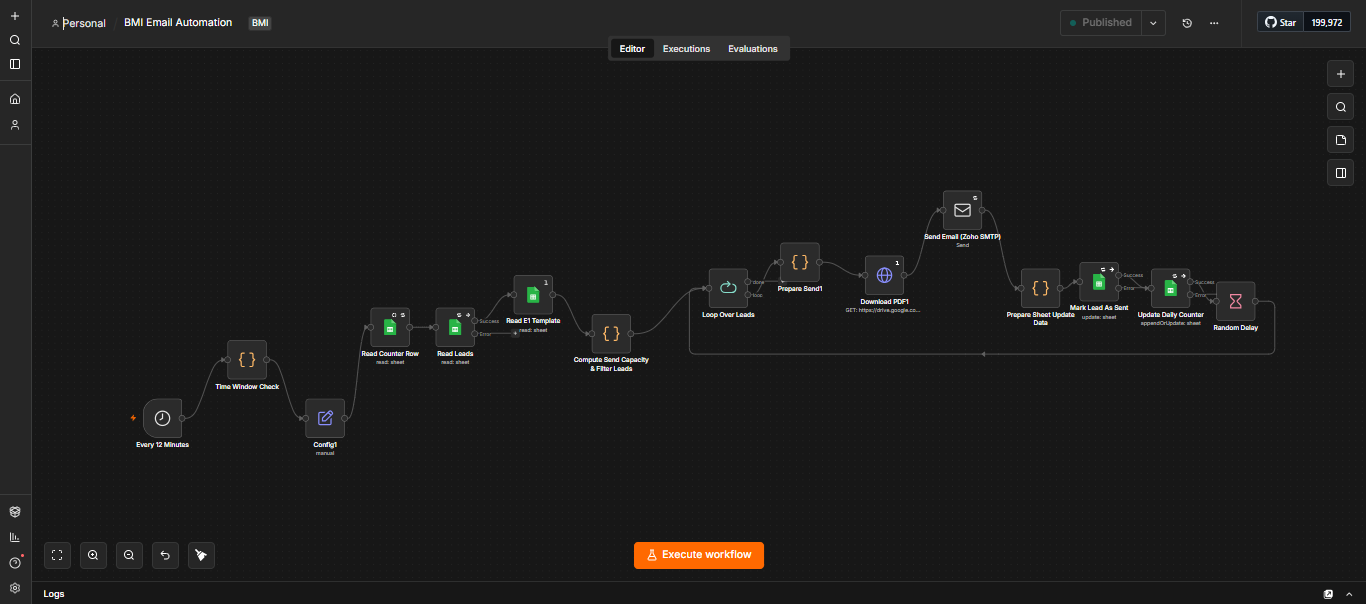Viewport: 1366px width, 604px height.
Task: Select the Every 12 Minutes trigger node
Action: (x=162, y=418)
